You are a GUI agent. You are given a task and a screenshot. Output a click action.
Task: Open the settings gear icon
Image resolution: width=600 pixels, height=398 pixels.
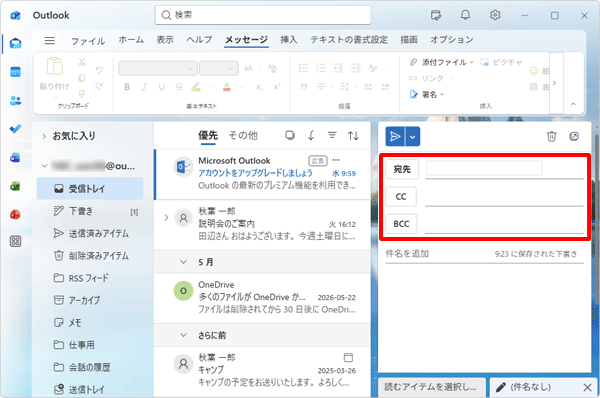coord(495,15)
